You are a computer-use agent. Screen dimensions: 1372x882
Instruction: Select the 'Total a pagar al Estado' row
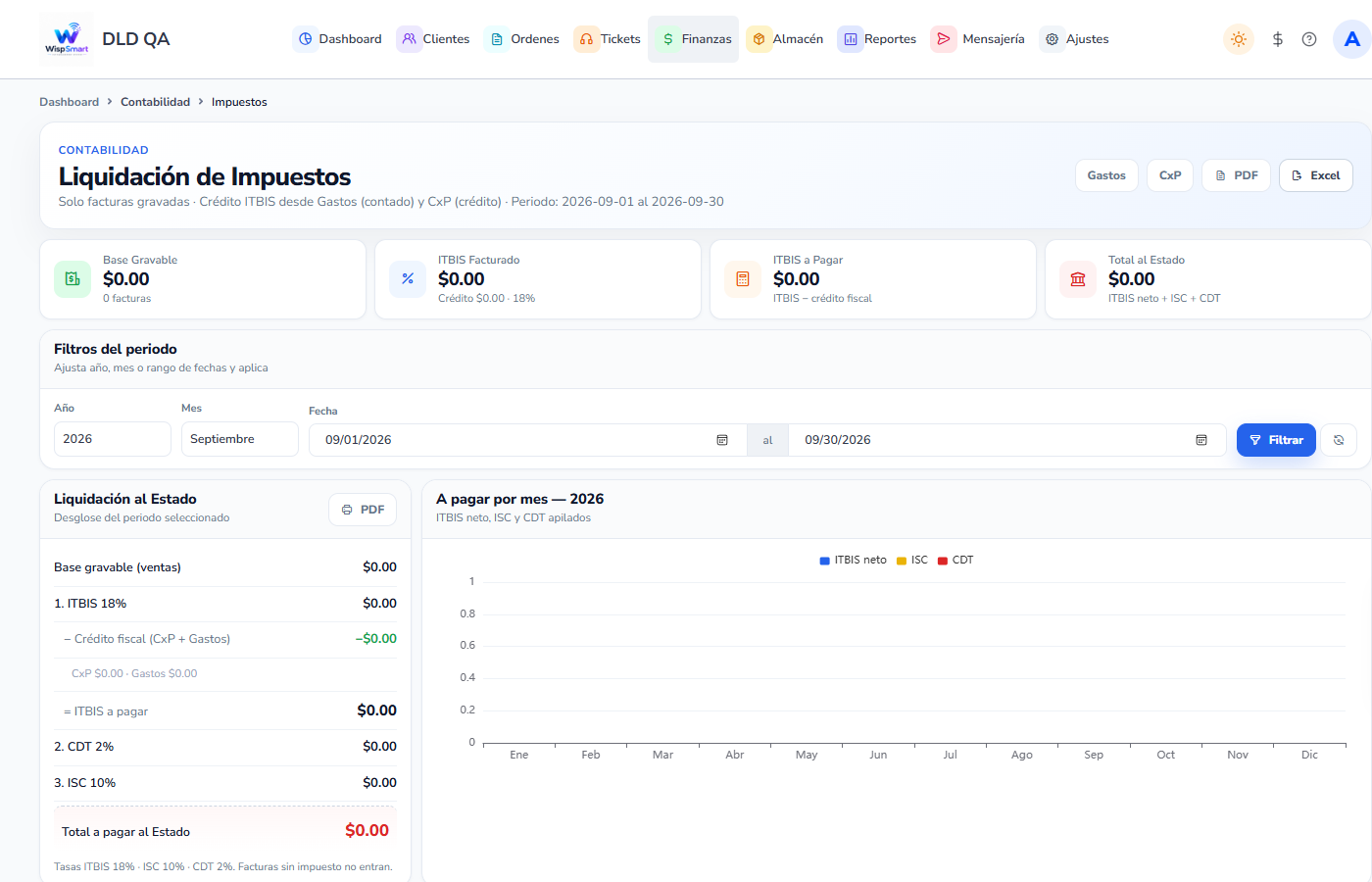tap(225, 831)
